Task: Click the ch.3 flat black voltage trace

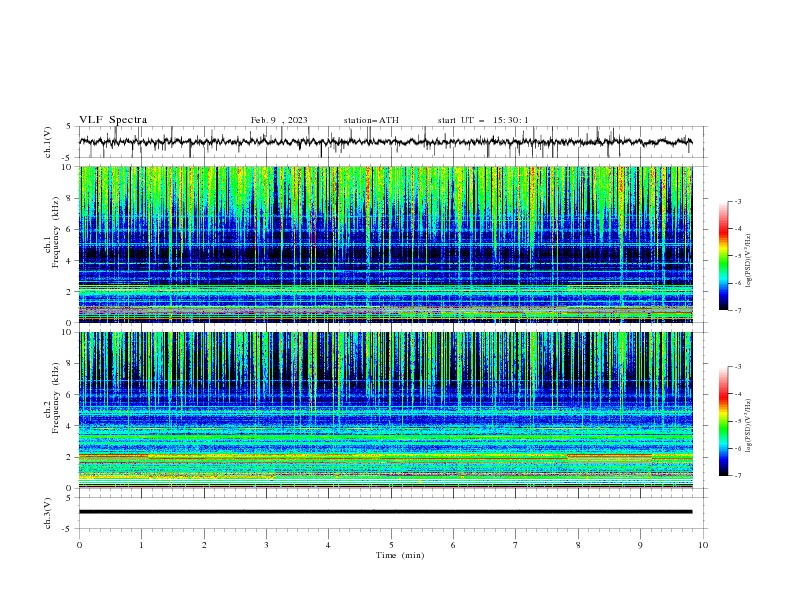Action: 385,512
